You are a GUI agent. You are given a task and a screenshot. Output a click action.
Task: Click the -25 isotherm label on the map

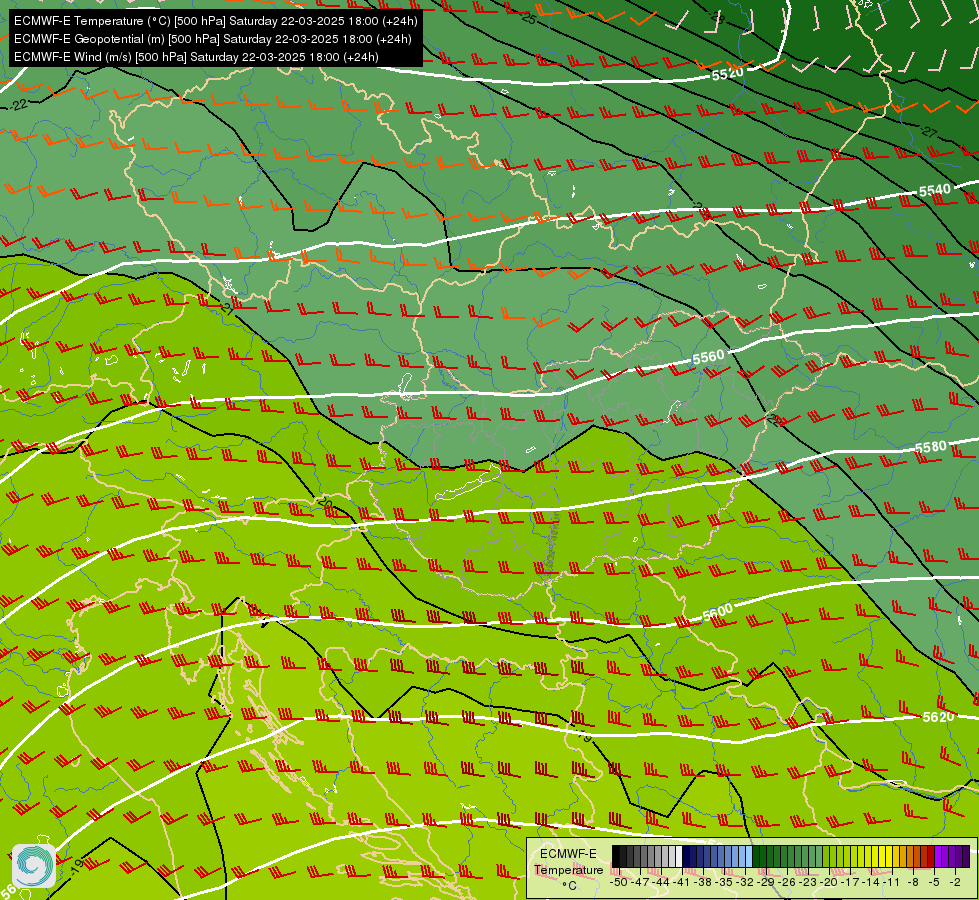point(528,18)
